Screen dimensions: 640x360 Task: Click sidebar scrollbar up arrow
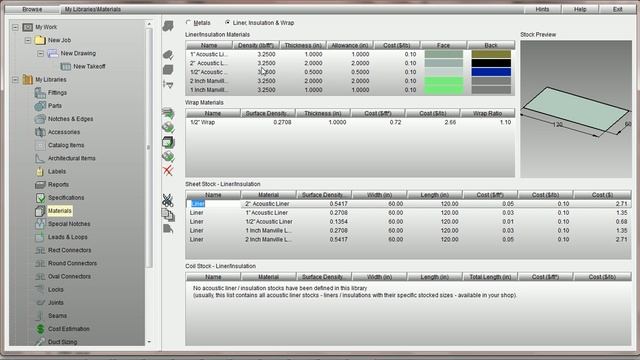tap(149, 24)
